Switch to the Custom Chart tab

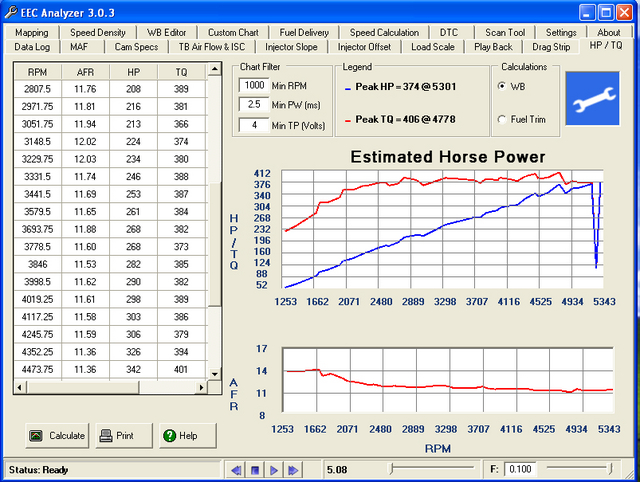pos(233,32)
